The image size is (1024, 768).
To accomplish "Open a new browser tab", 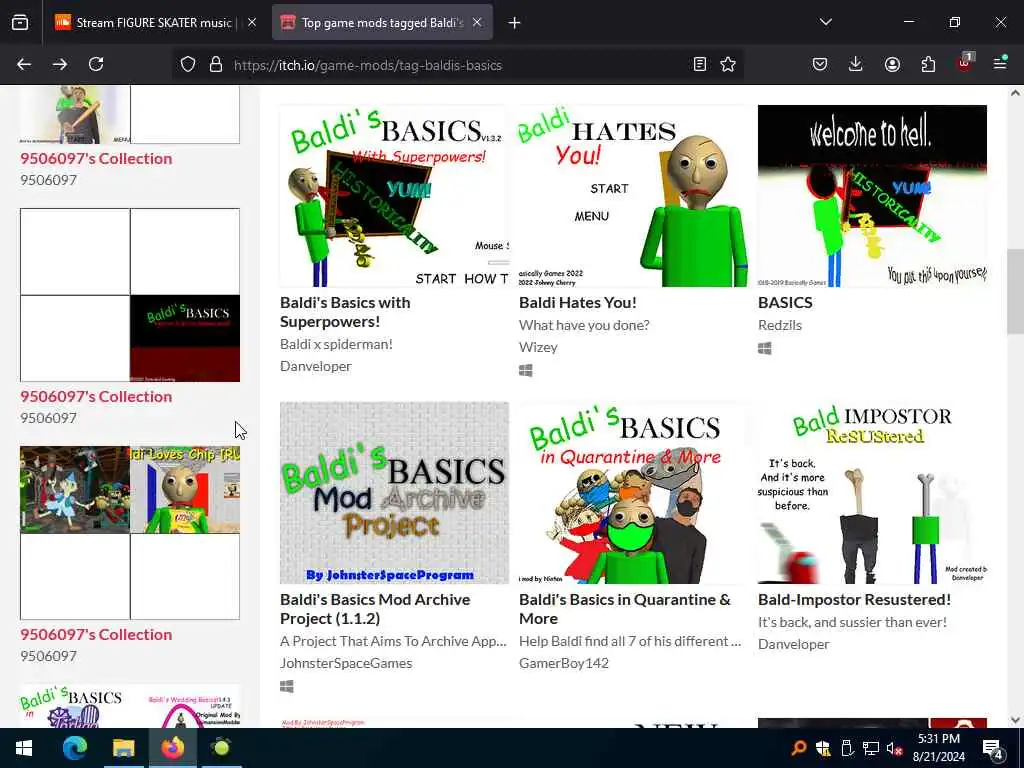I will coord(515,23).
